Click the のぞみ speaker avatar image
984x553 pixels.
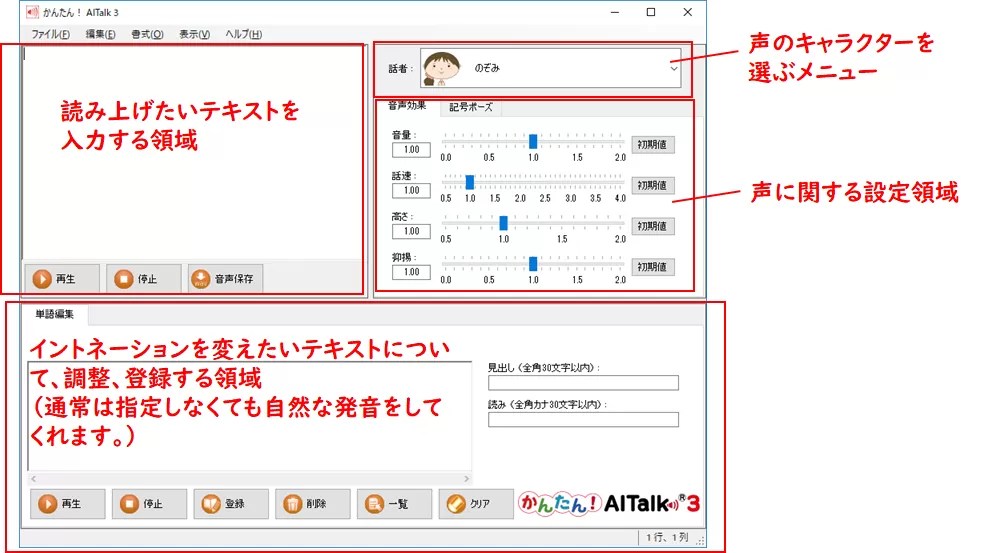click(441, 68)
